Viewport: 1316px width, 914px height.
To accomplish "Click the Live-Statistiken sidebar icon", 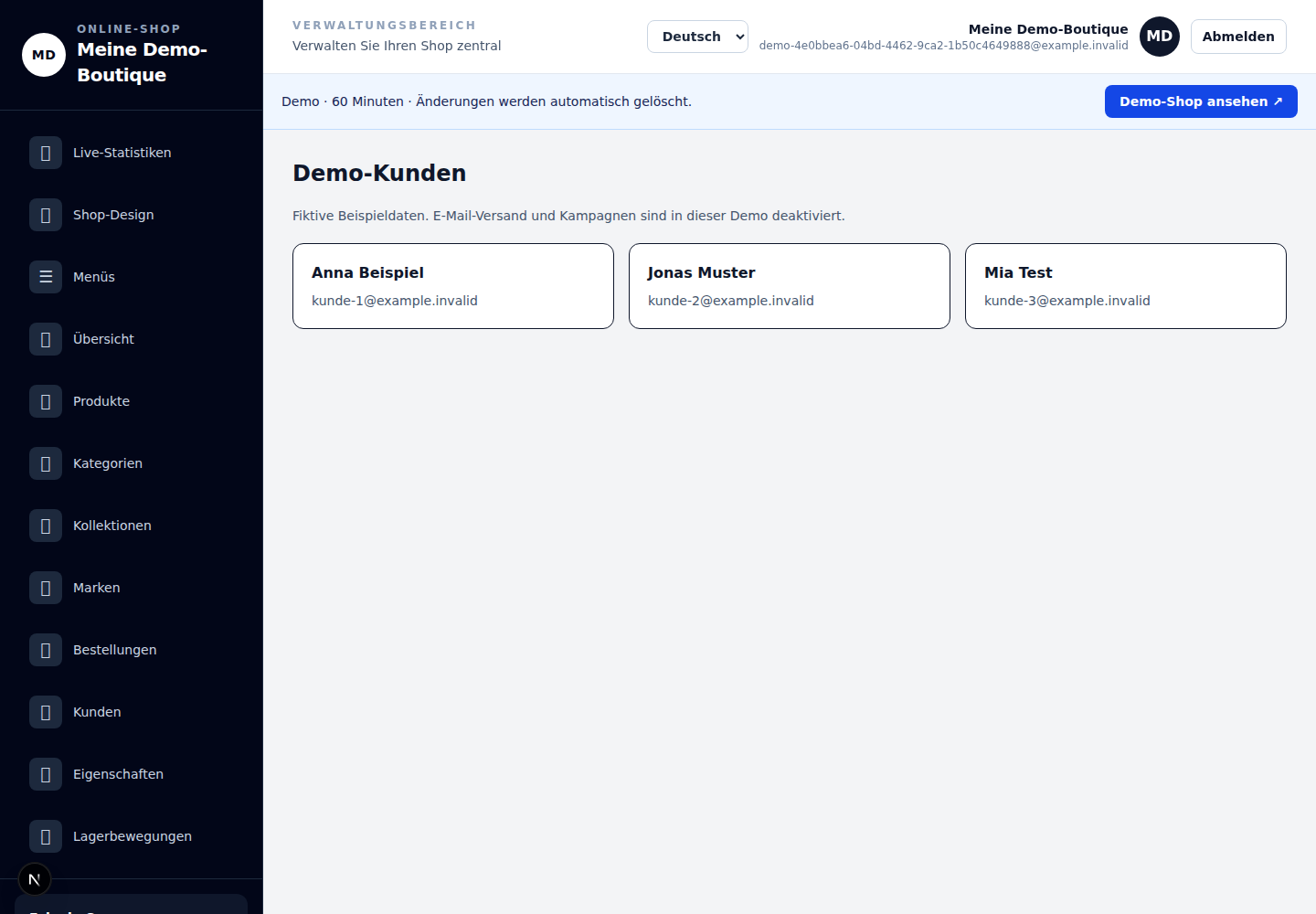I will coord(46,153).
